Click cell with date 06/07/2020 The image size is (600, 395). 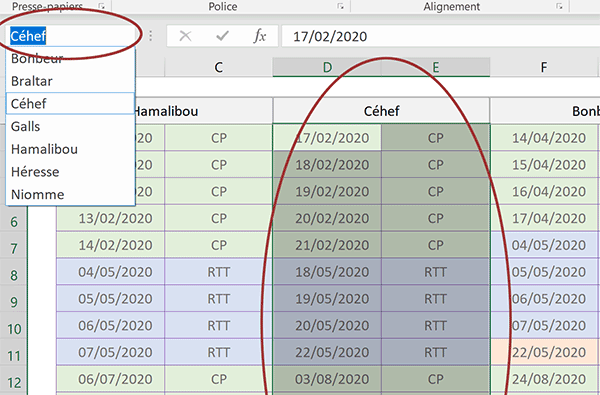[111, 379]
